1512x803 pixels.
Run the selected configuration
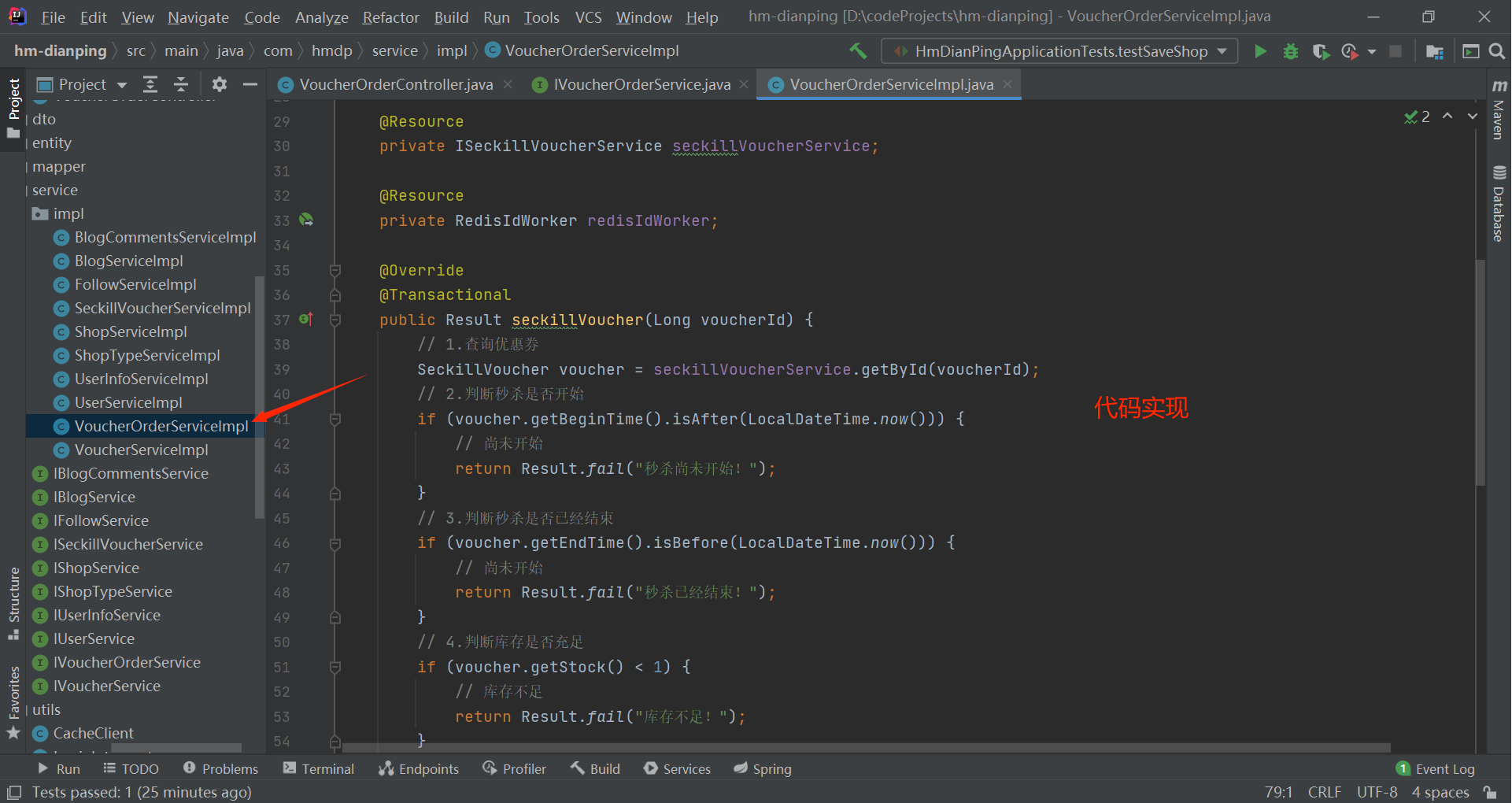(x=1260, y=51)
